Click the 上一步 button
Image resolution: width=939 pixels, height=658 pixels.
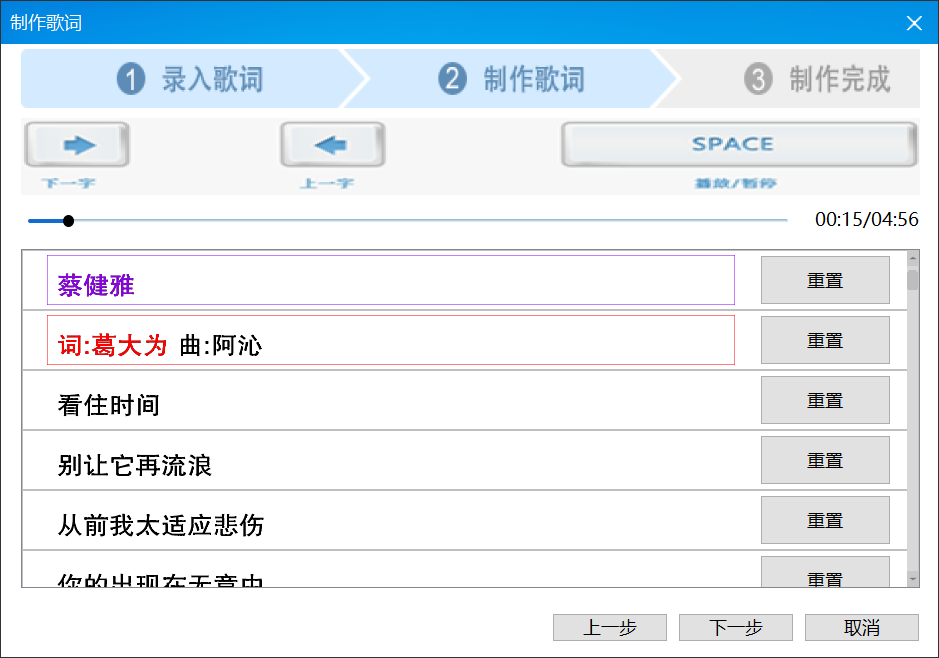[x=610, y=628]
